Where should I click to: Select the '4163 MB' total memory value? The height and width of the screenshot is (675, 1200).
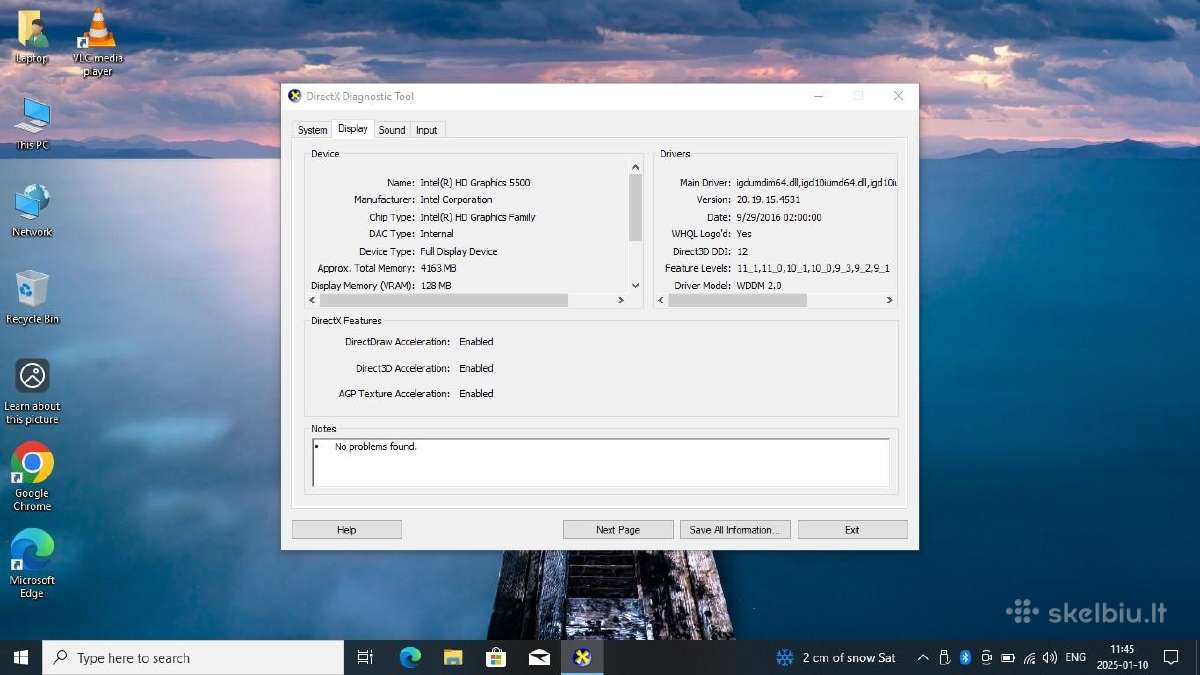(x=438, y=269)
